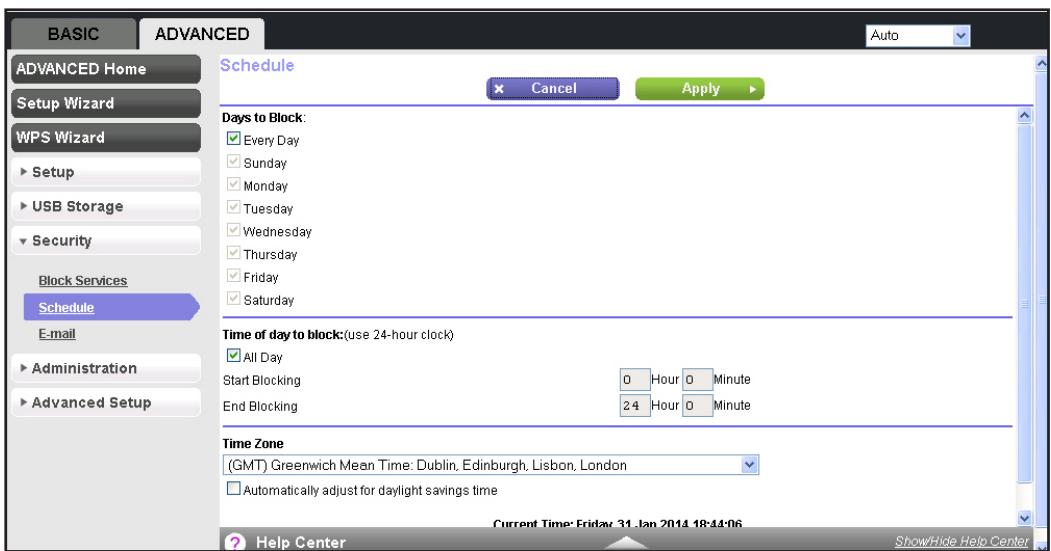Uncheck the All Day checkbox
The width and height of the screenshot is (1051, 551).
pyautogui.click(x=233, y=356)
